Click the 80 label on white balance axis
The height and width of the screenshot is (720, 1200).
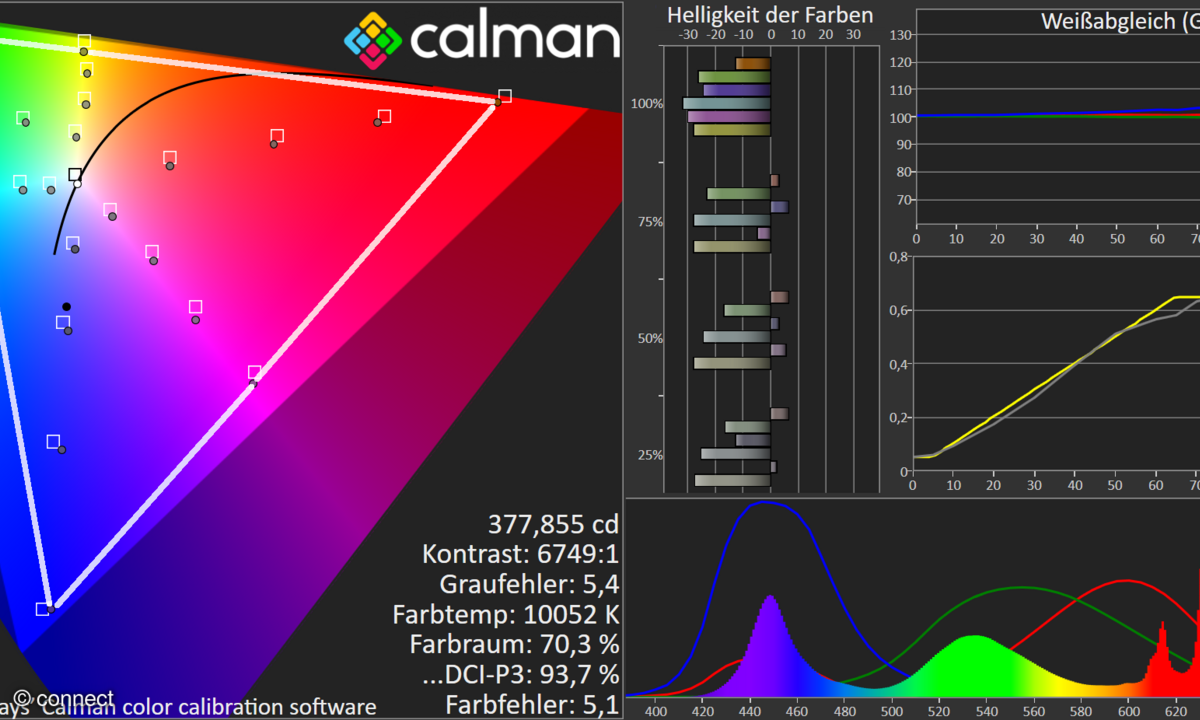pyautogui.click(x=904, y=172)
